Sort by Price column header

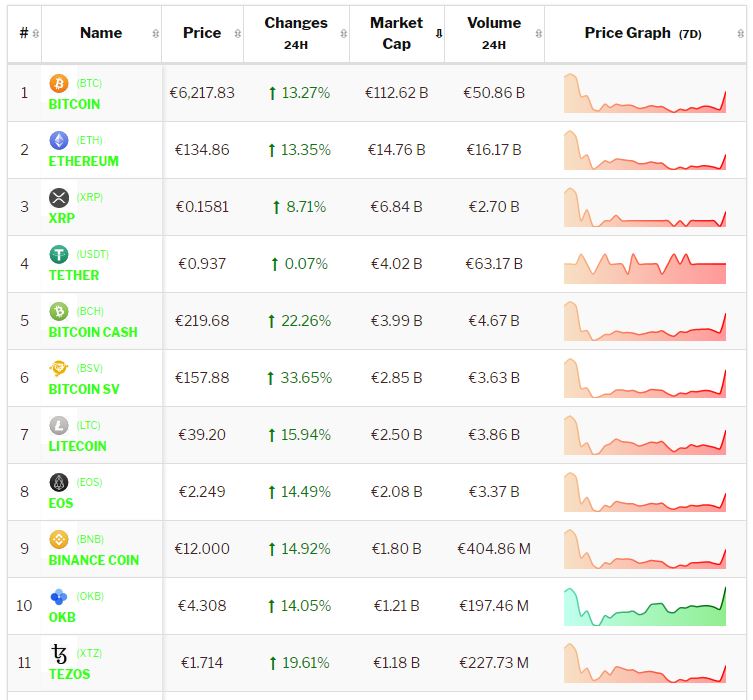point(202,33)
